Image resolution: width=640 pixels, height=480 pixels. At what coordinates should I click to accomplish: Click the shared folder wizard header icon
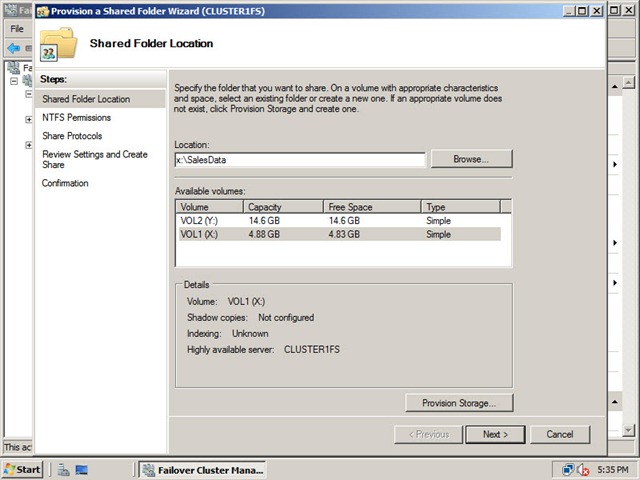click(x=58, y=44)
